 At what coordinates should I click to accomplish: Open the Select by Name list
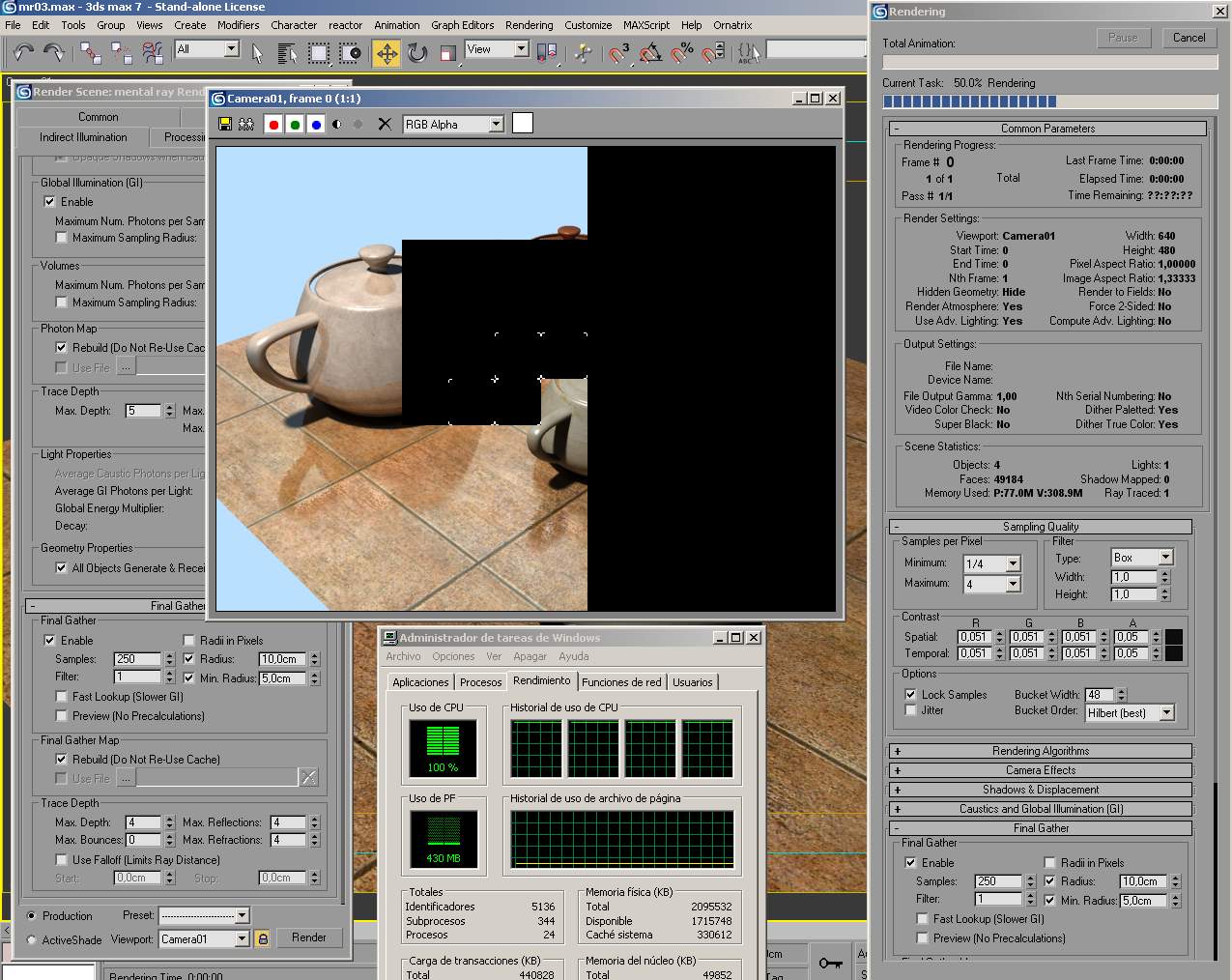point(287,52)
